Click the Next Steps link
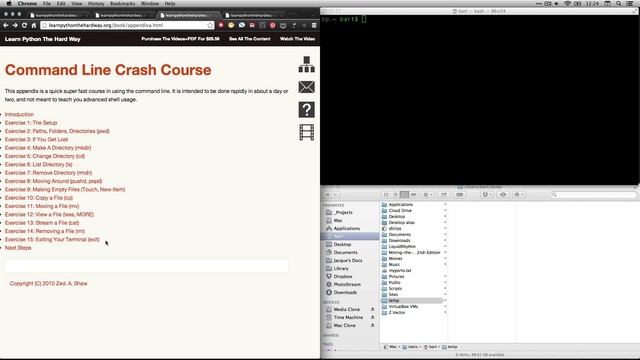The height and width of the screenshot is (360, 640). [x=18, y=248]
